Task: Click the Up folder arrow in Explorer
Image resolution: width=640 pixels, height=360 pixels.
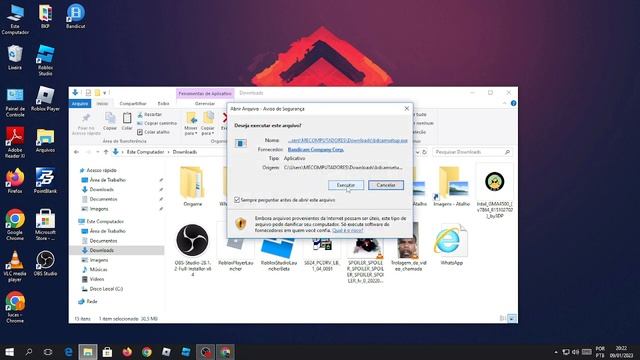Action: point(106,152)
